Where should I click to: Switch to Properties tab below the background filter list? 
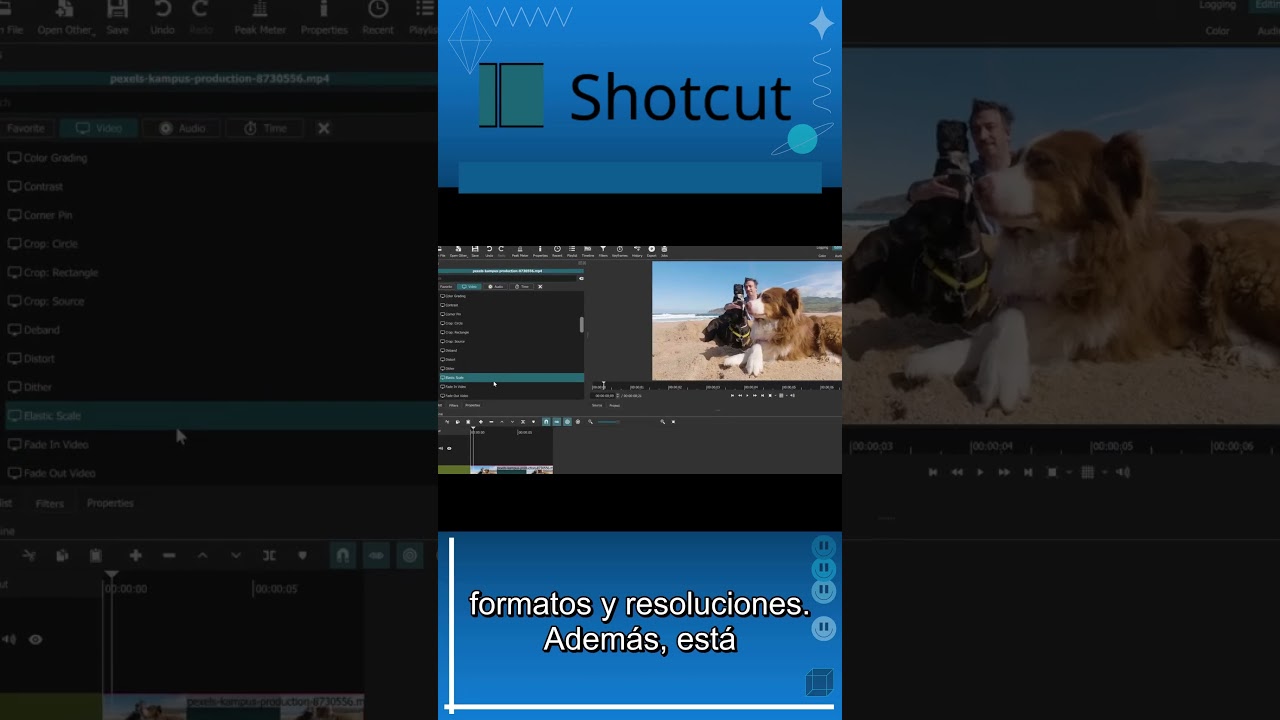click(110, 503)
